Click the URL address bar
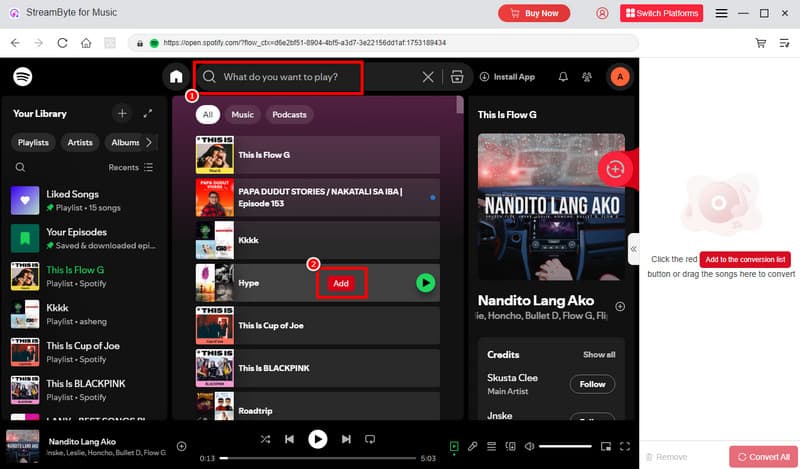800x469 pixels. [383, 43]
